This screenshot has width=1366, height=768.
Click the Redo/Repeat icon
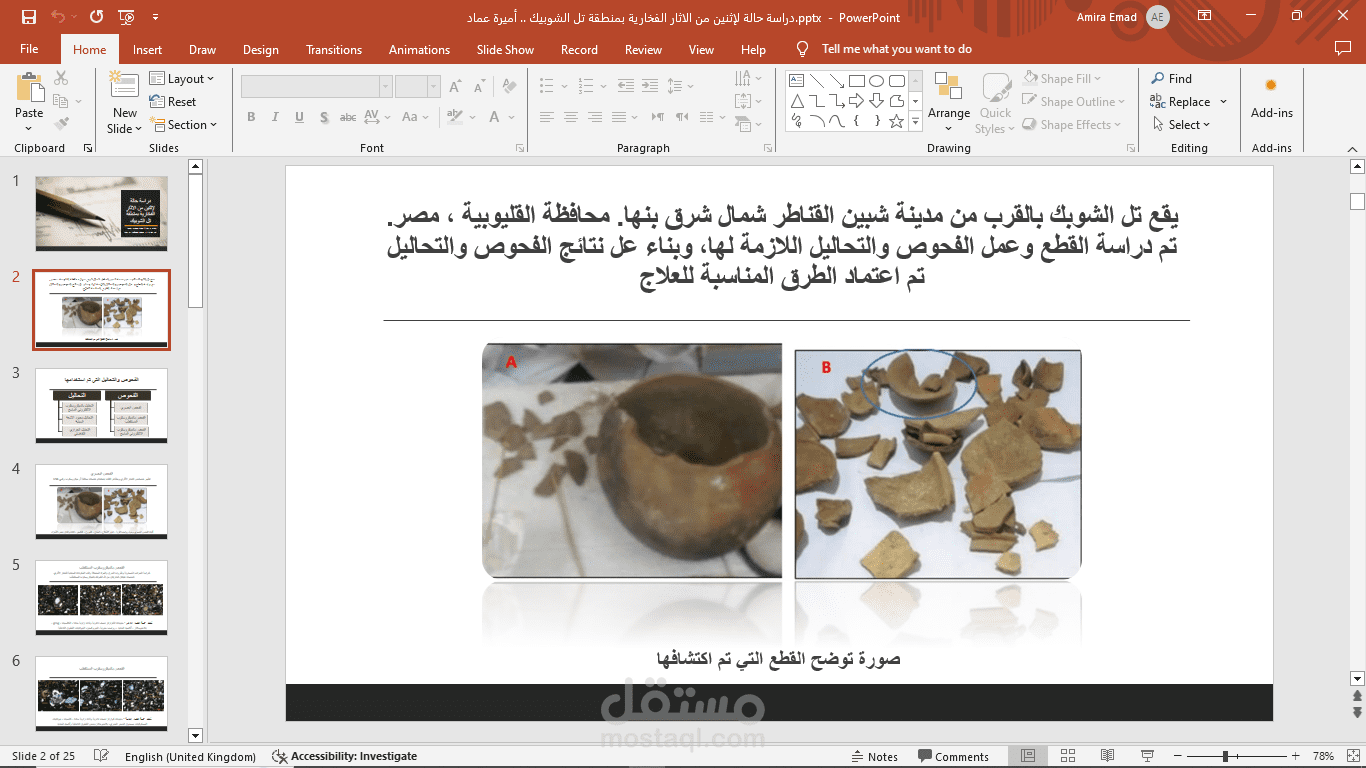[x=96, y=17]
